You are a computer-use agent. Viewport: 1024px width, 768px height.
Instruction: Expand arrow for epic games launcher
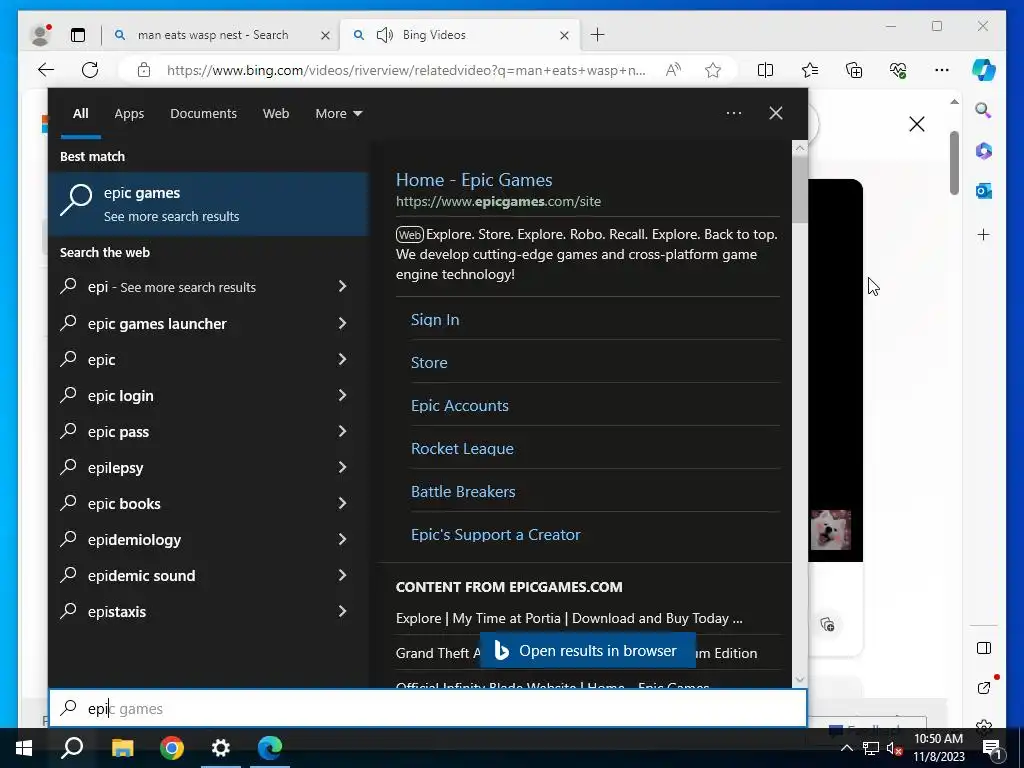(342, 323)
